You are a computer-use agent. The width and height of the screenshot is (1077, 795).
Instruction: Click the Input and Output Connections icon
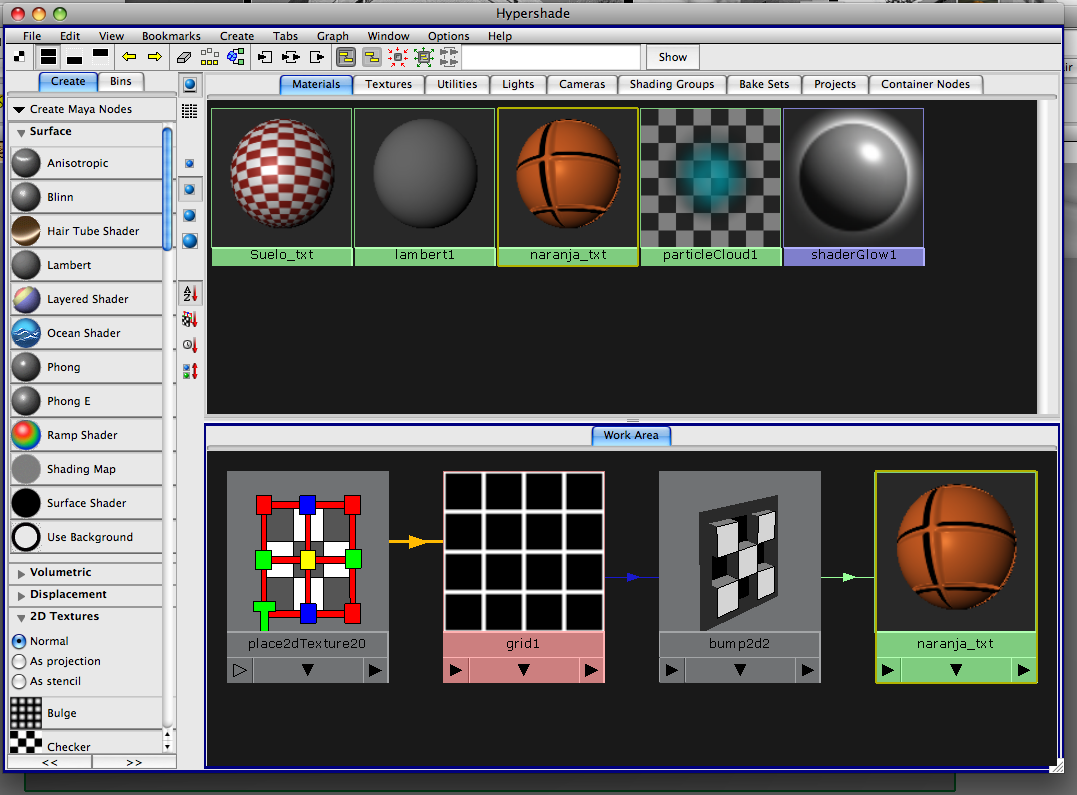pyautogui.click(x=289, y=57)
